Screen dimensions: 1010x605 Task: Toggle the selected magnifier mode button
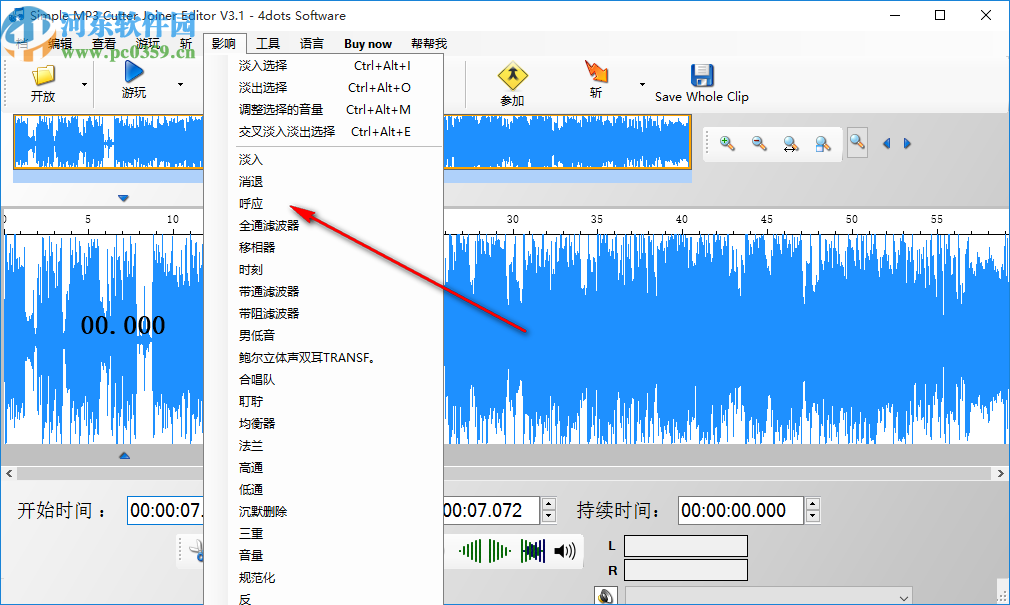click(857, 143)
